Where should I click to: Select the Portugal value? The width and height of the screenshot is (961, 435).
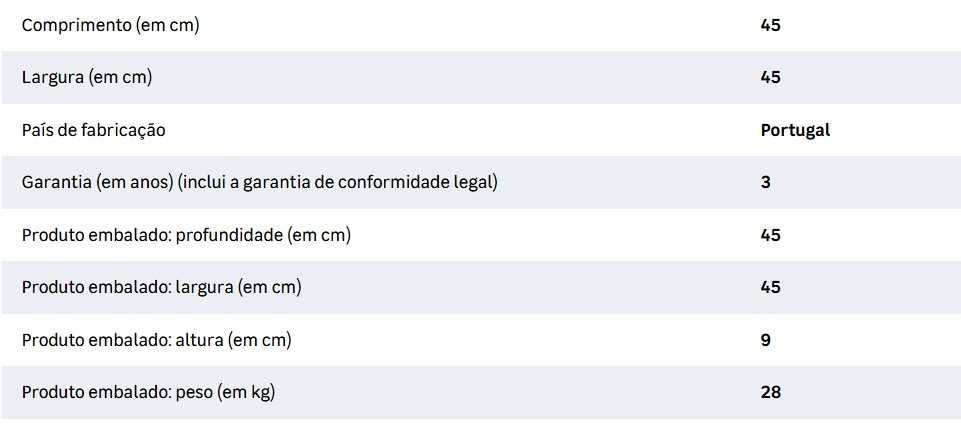click(x=795, y=130)
